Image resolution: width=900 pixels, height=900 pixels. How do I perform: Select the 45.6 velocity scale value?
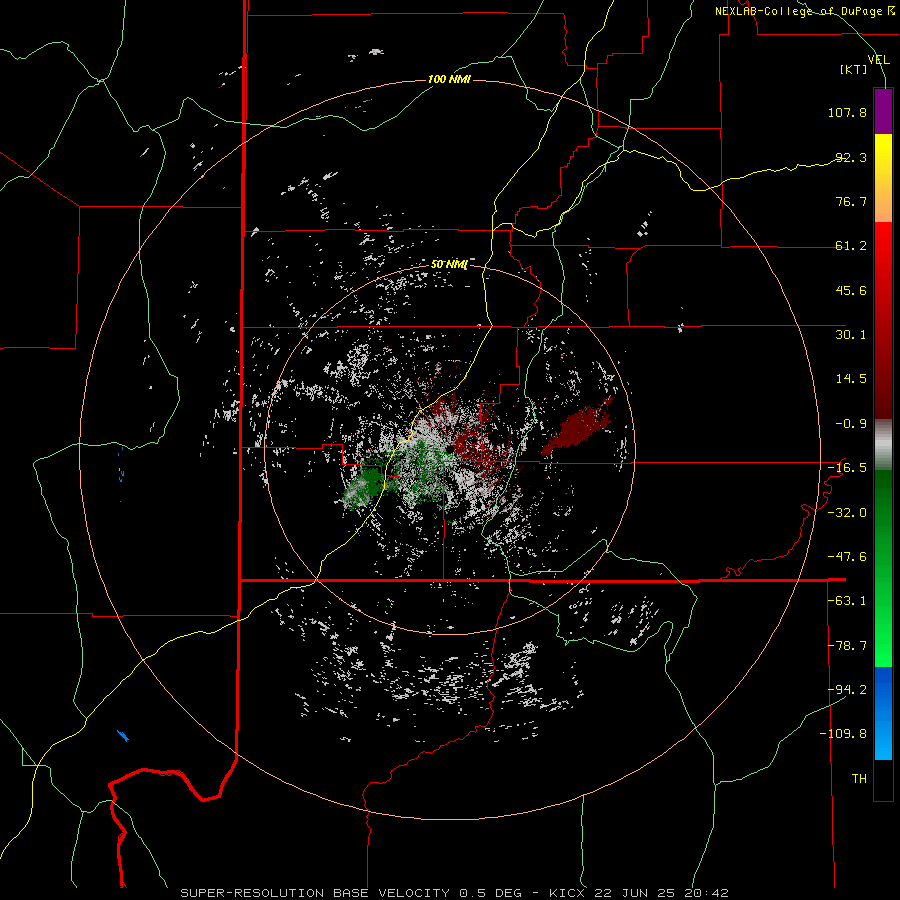pos(851,290)
